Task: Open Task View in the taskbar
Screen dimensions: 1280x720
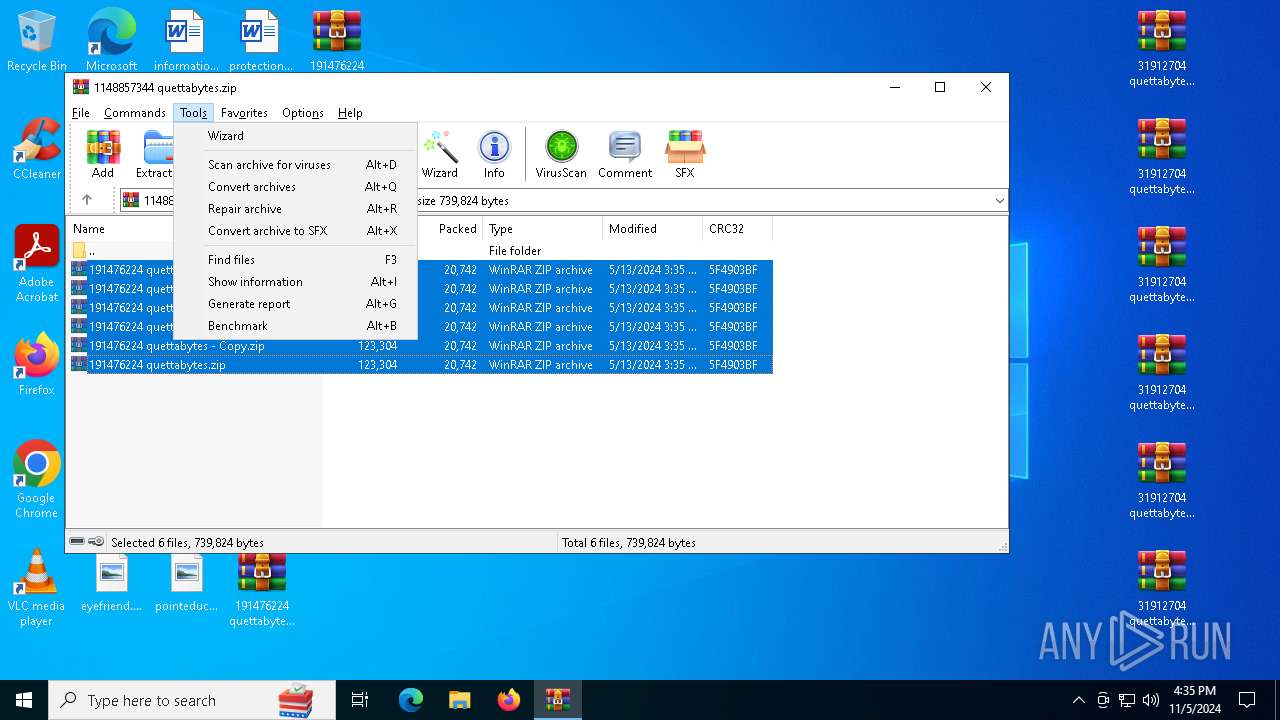Action: point(360,700)
